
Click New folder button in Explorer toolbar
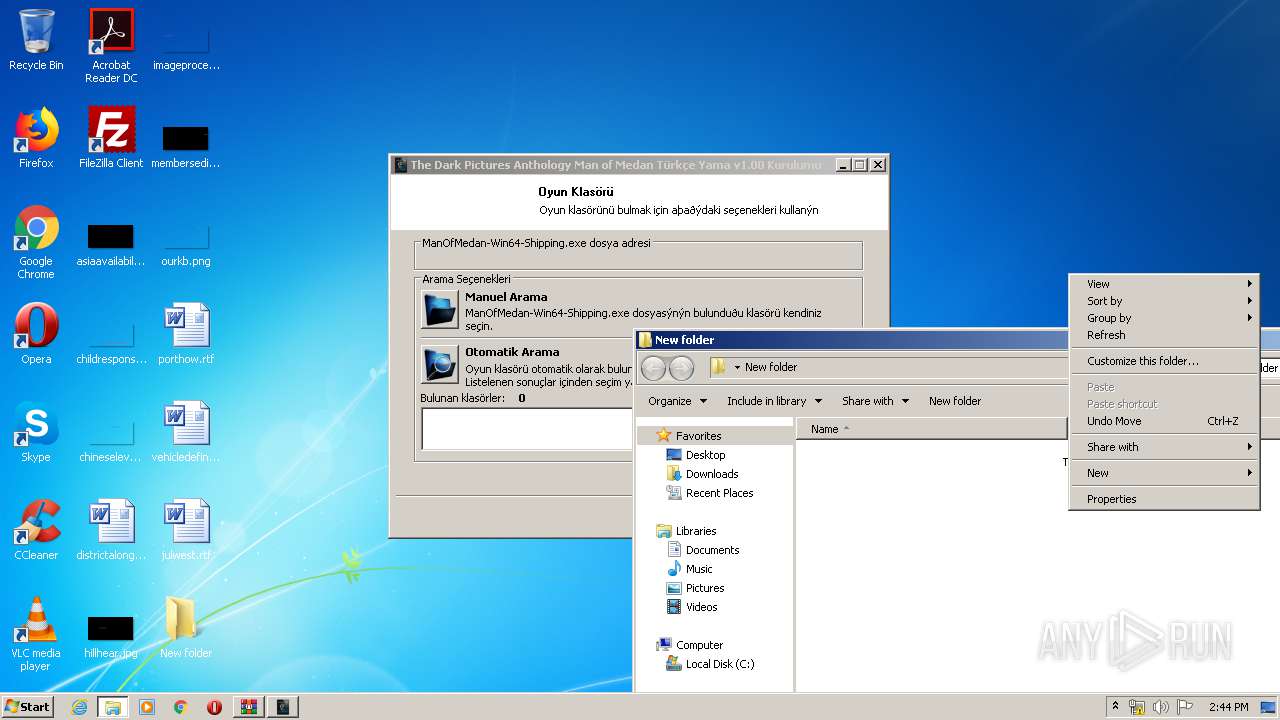click(955, 401)
